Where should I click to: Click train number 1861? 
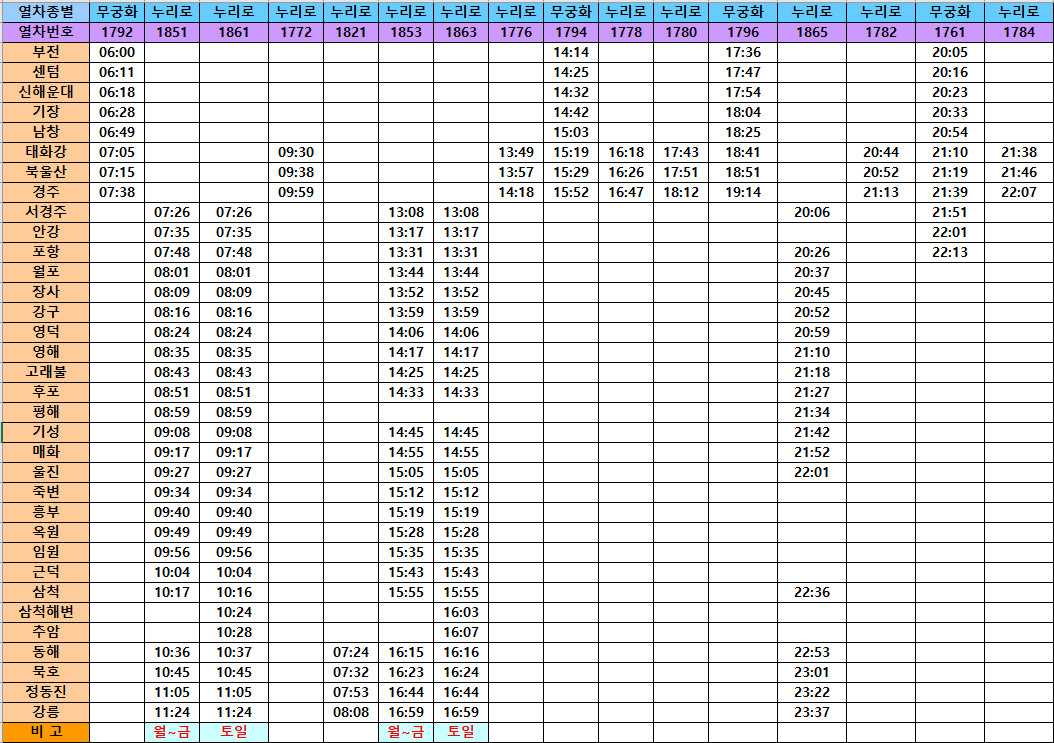pyautogui.click(x=234, y=32)
